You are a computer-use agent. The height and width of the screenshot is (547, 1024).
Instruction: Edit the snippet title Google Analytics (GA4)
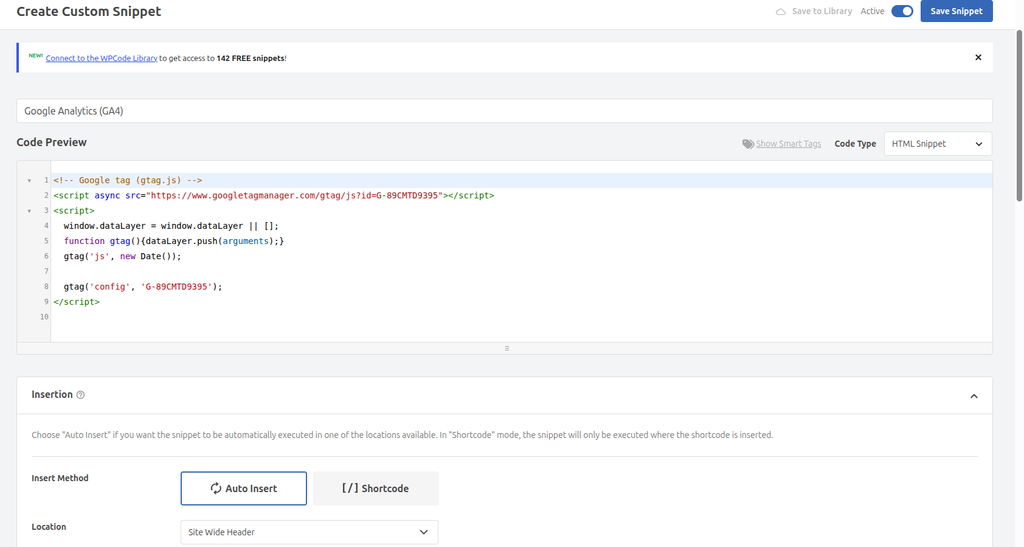pyautogui.click(x=504, y=111)
